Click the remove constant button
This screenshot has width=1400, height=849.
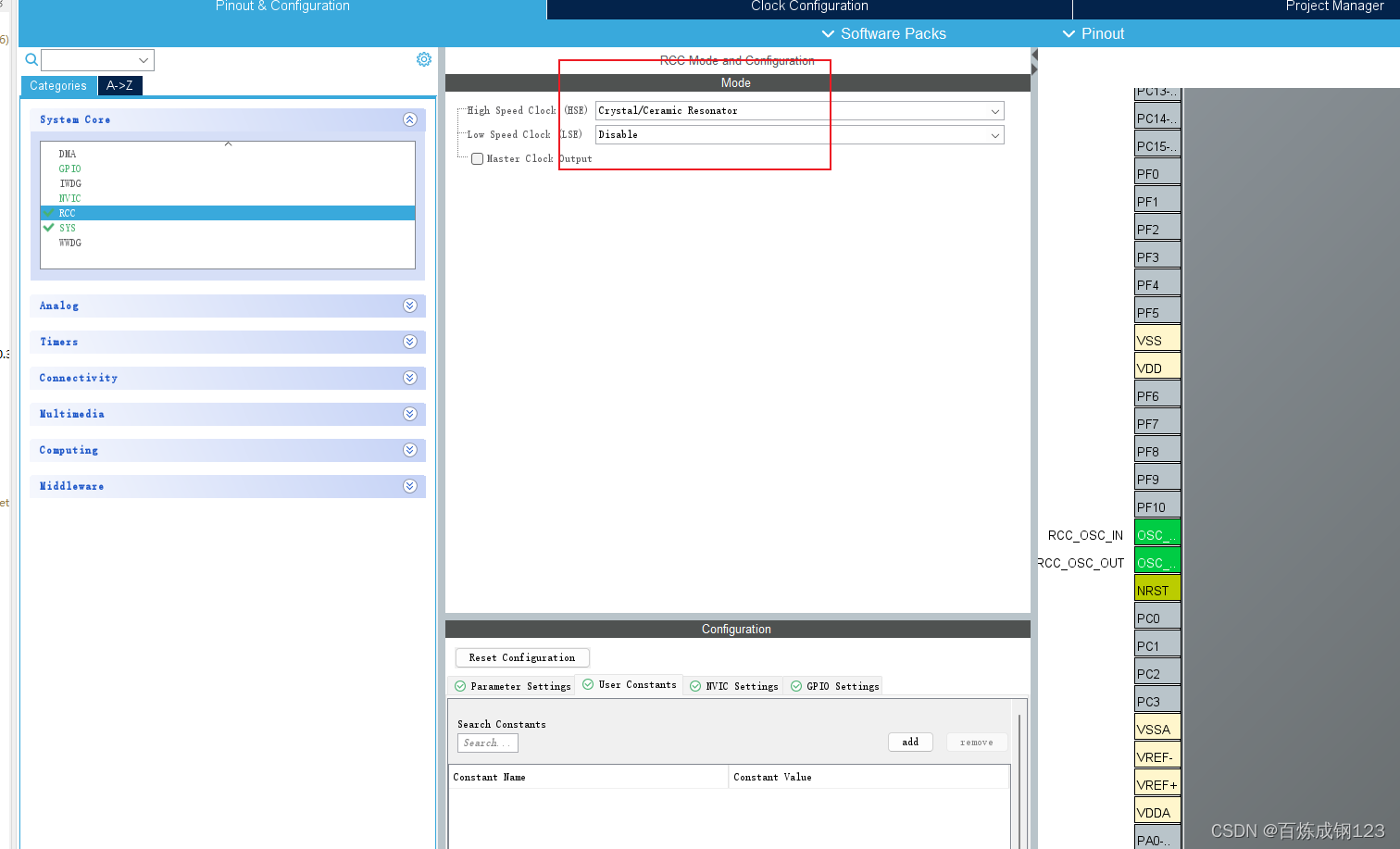click(977, 742)
